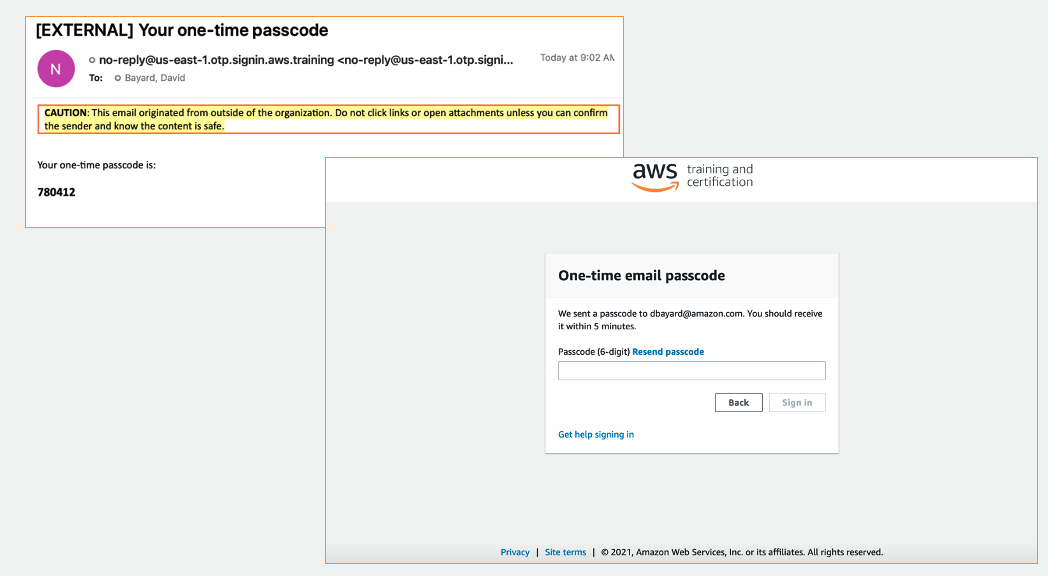Click the yellow CAUTION warning banner
Screen dimensions: 1048x576
[x=329, y=119]
